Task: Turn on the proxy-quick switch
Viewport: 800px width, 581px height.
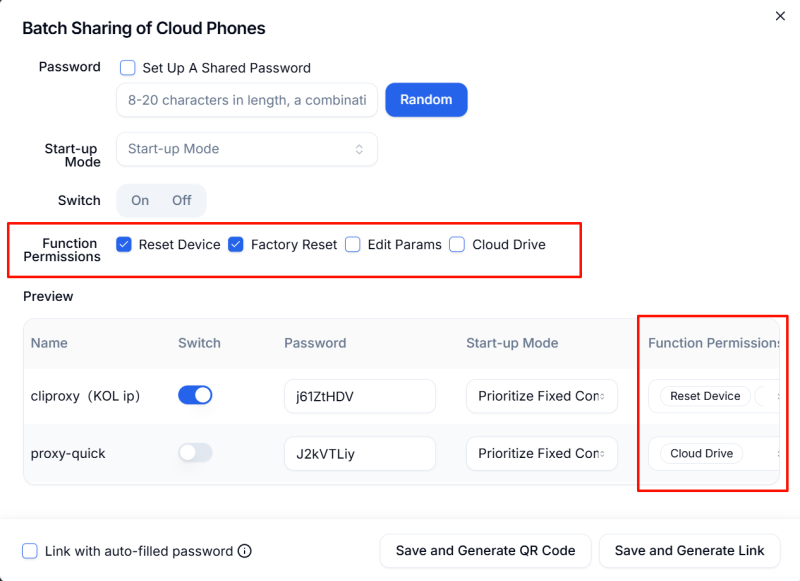Action: coord(195,453)
